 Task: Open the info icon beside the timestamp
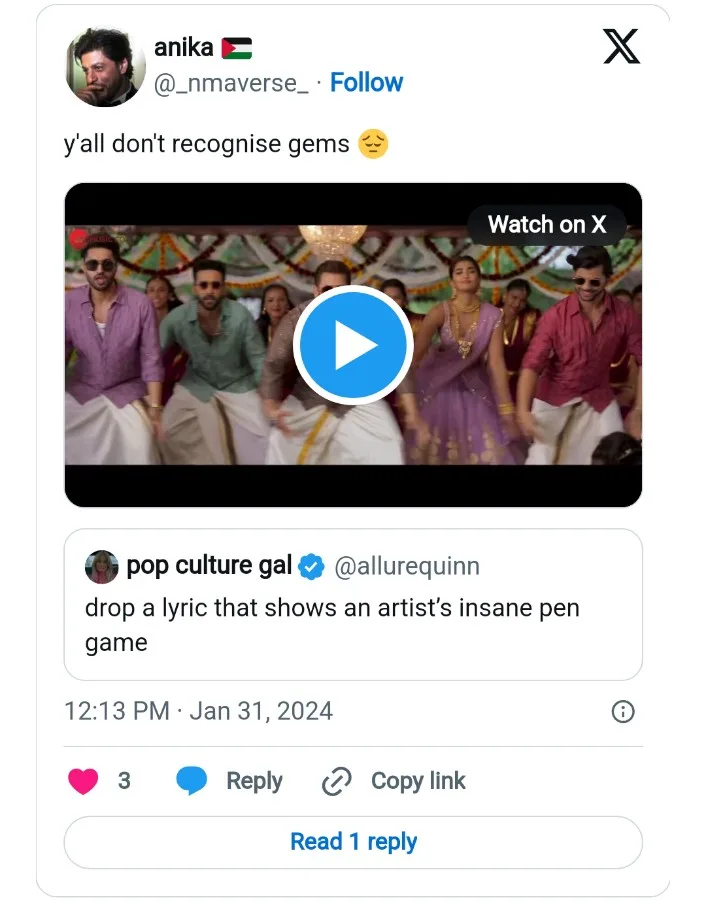point(622,712)
